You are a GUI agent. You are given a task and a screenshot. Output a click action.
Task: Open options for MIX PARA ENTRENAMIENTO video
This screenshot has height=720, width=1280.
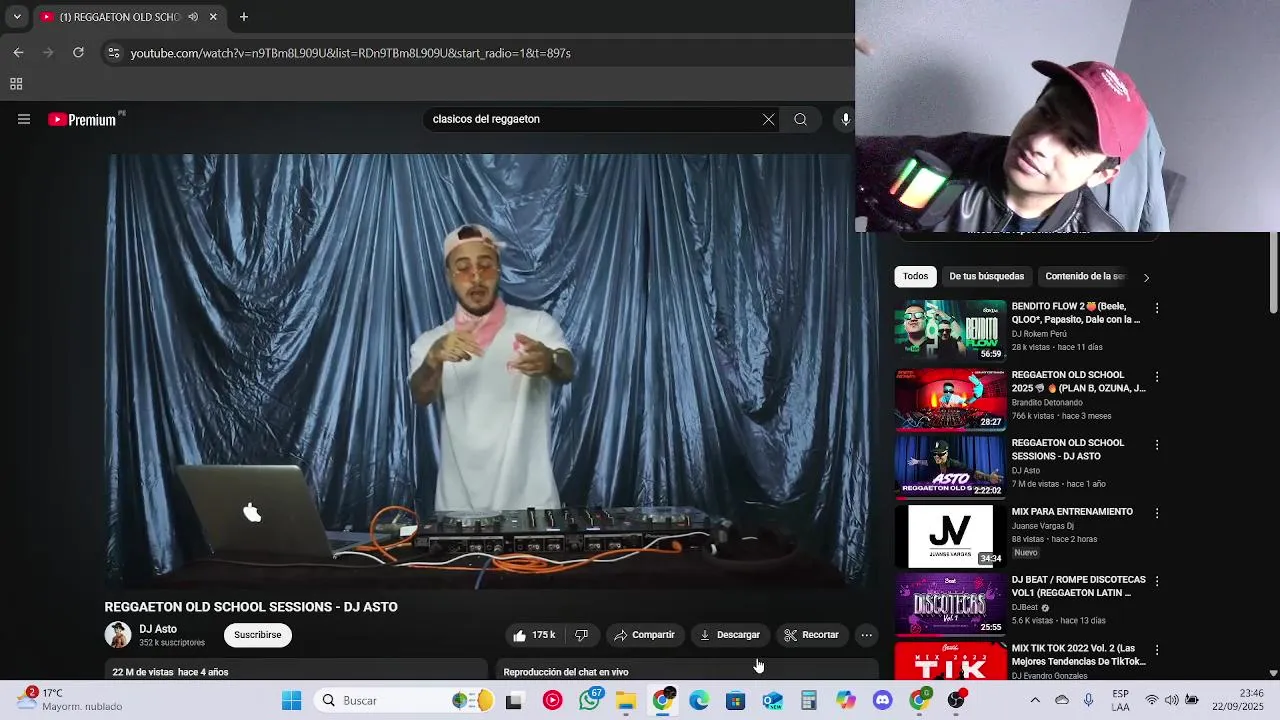[1157, 513]
